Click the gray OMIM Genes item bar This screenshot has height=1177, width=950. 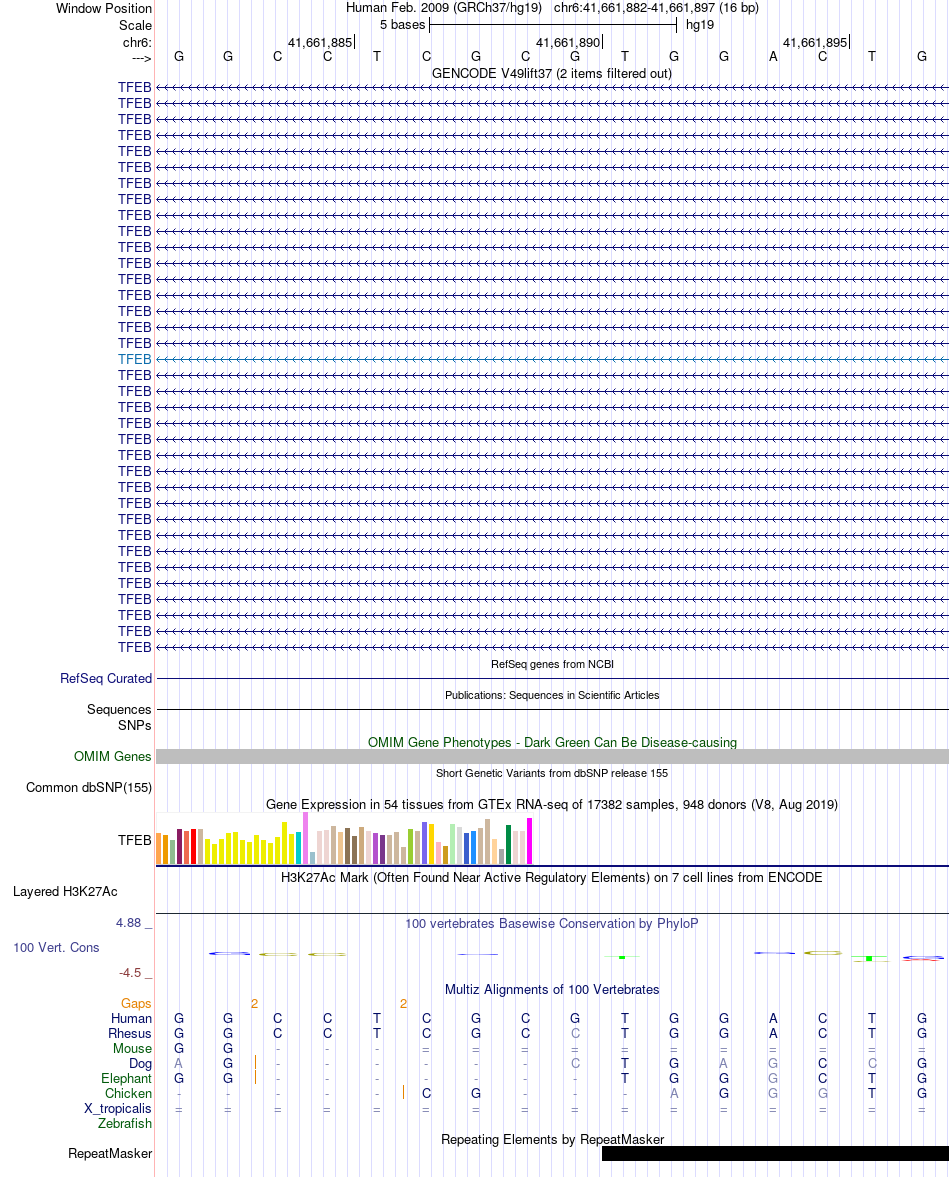[x=552, y=757]
